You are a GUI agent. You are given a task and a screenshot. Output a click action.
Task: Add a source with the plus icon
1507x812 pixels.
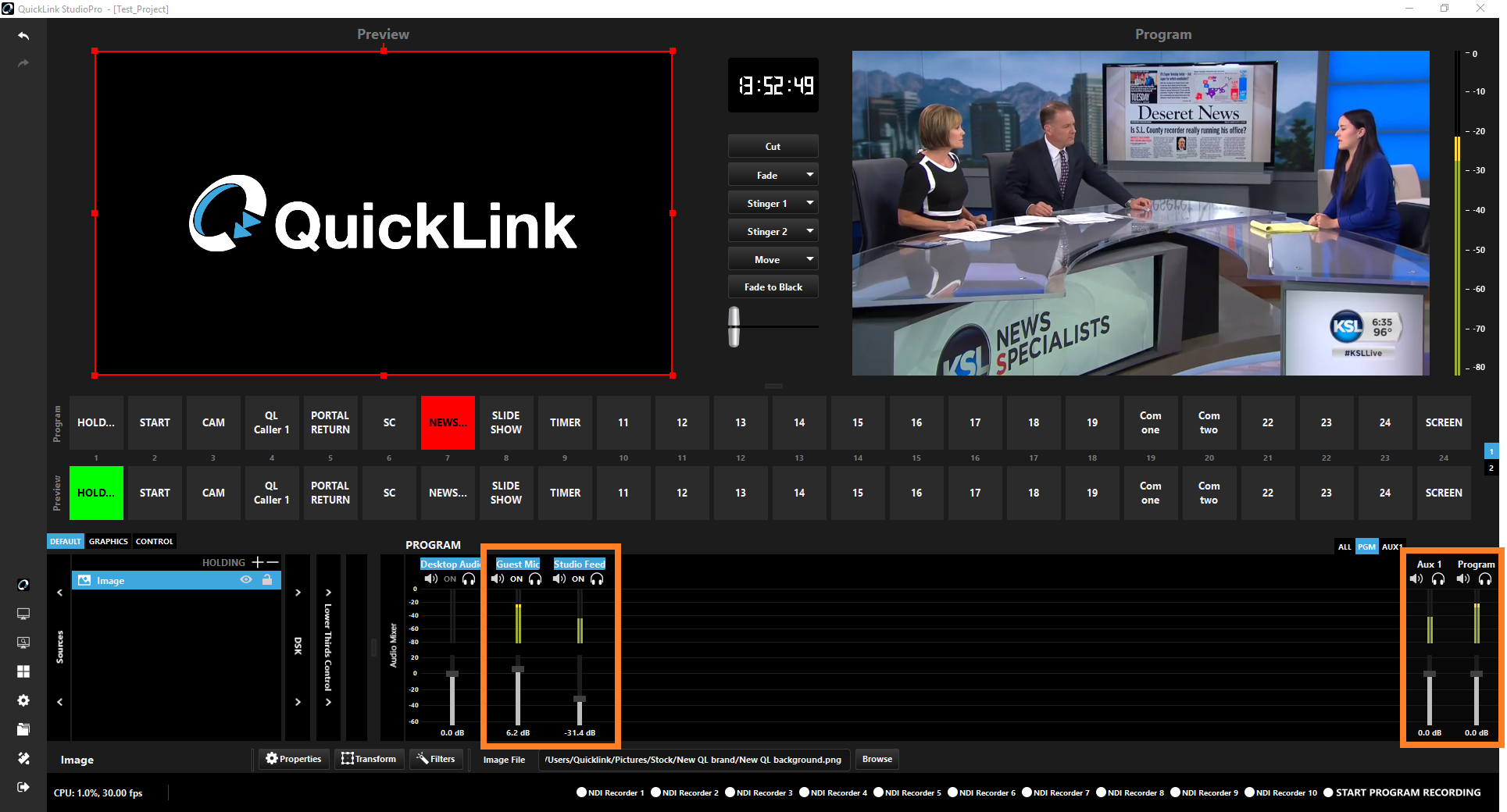(x=258, y=562)
